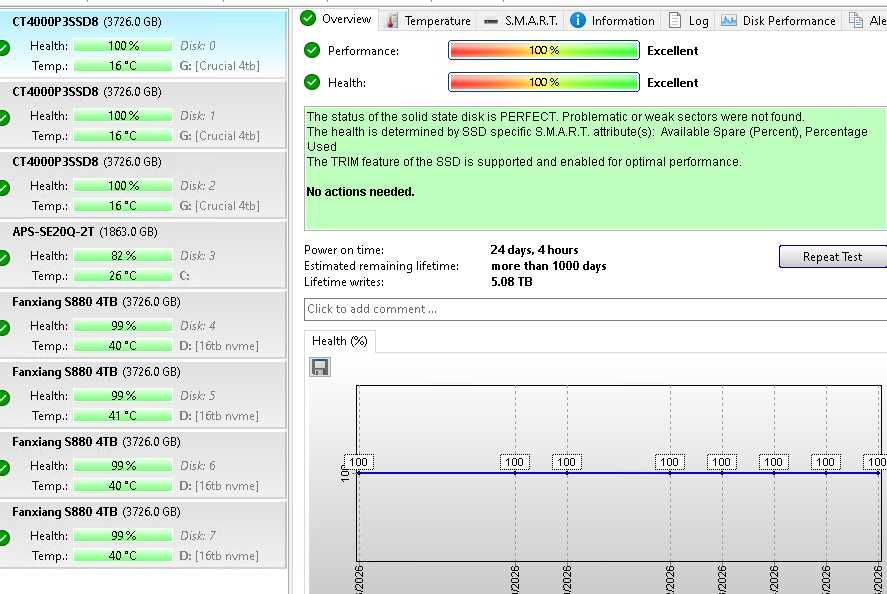Click the Repeat Test button
The image size is (887, 594).
point(832,256)
